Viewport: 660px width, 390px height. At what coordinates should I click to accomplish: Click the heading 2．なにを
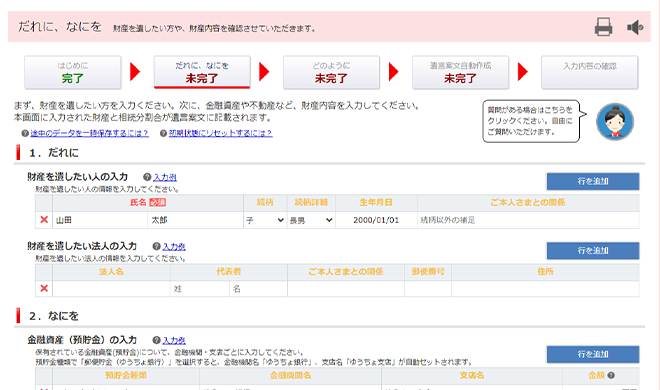[54, 316]
